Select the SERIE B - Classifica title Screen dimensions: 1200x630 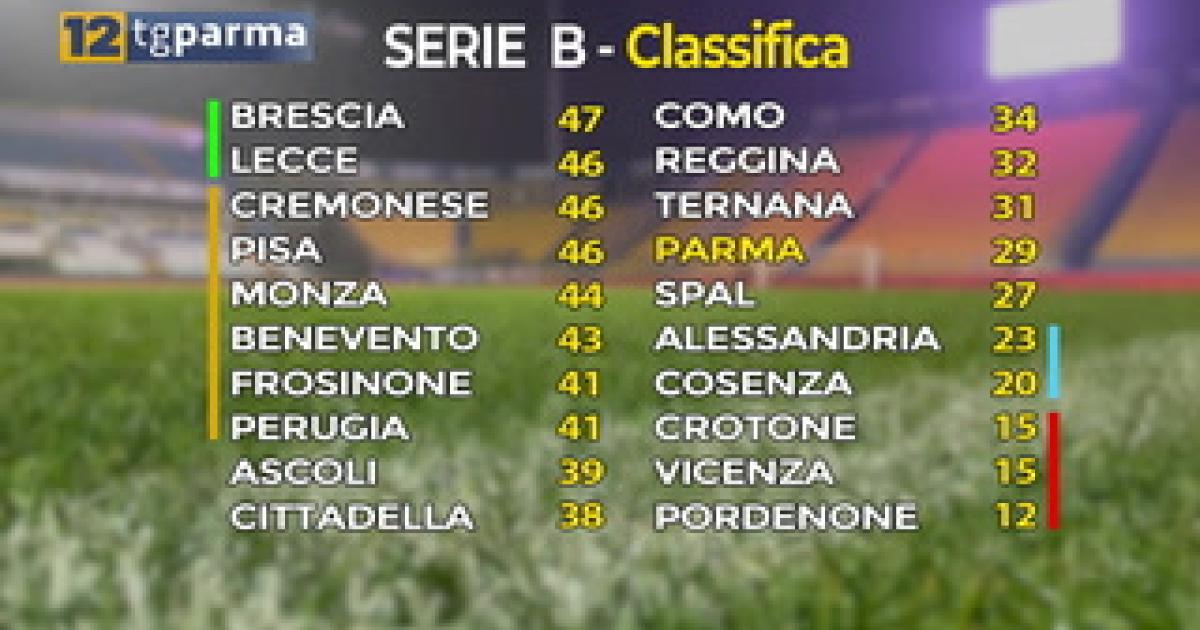617,47
